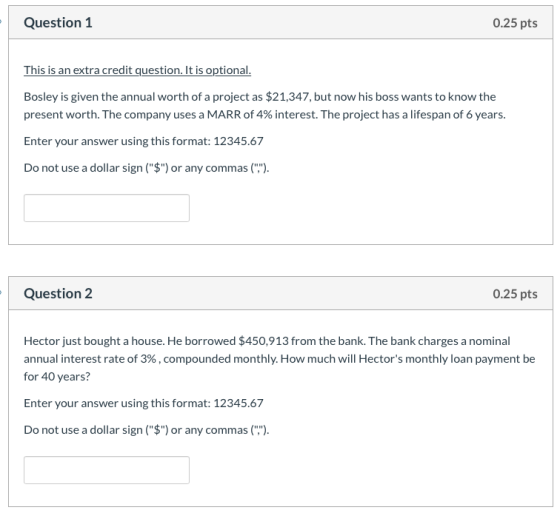Click Question 1's dollar sign warning line
The height and width of the screenshot is (513, 560).
pyautogui.click(x=146, y=168)
